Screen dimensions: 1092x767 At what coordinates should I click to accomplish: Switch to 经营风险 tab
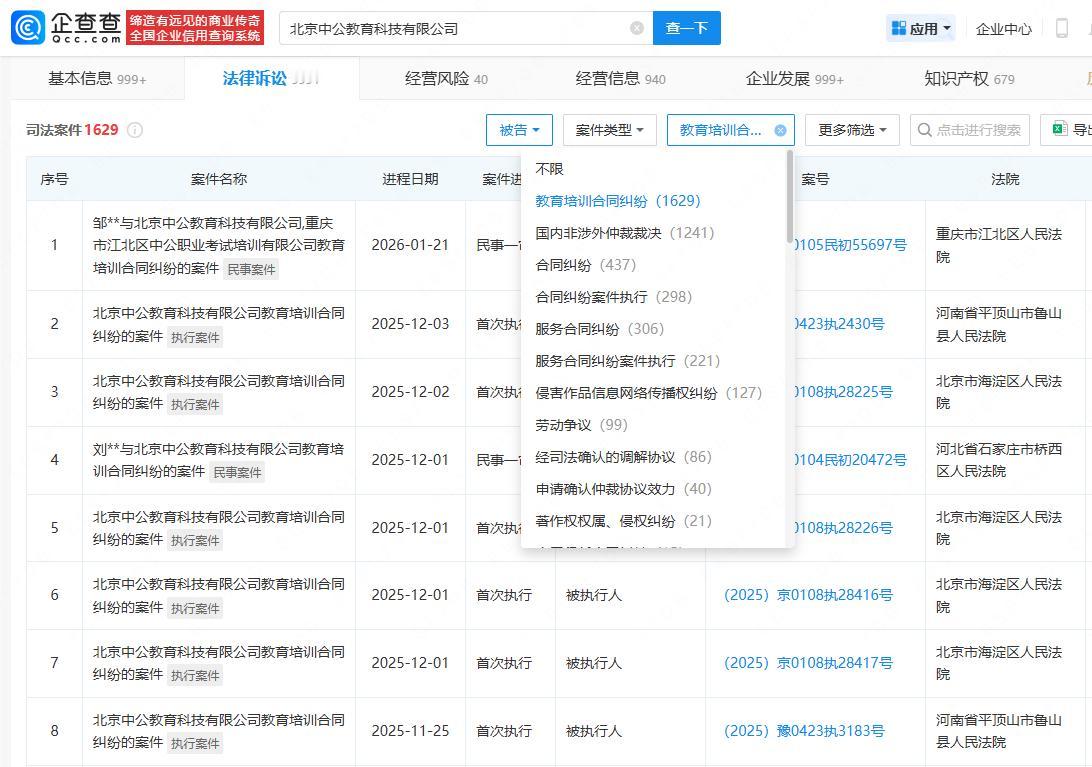coord(446,79)
